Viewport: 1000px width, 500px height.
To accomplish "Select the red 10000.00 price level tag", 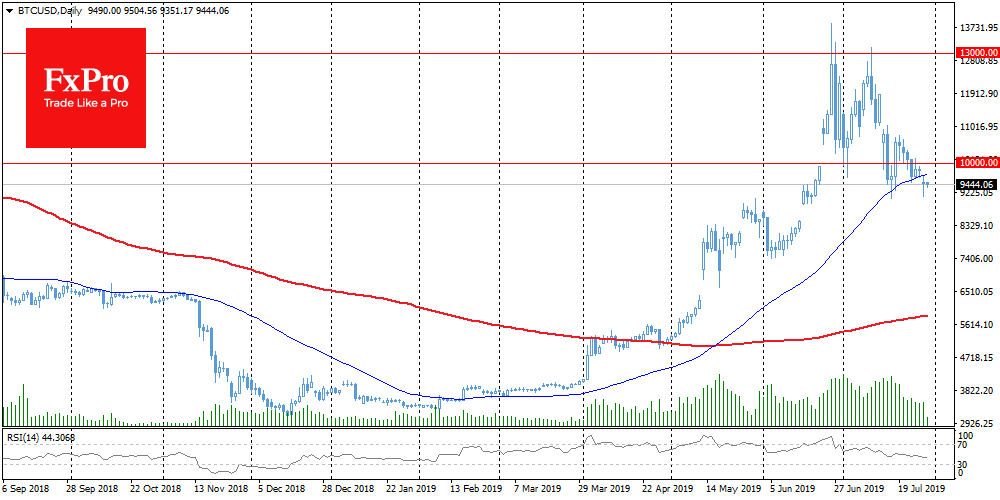I will click(977, 162).
